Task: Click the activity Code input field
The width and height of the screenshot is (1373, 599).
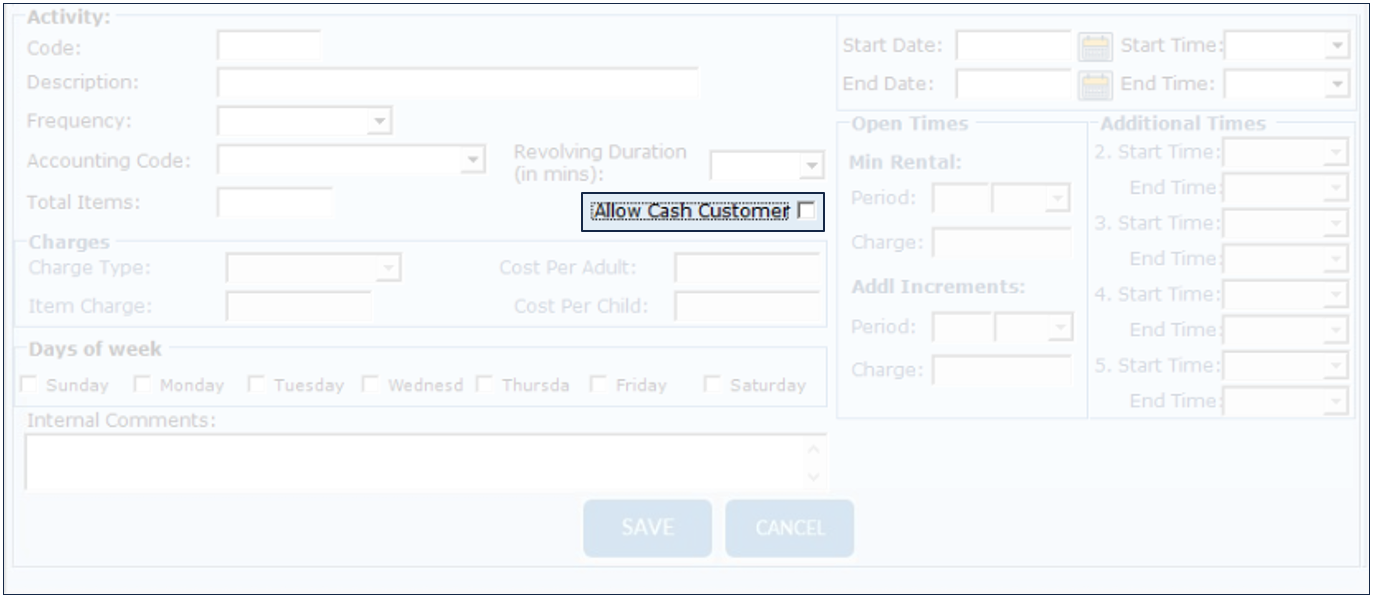Action: (268, 47)
